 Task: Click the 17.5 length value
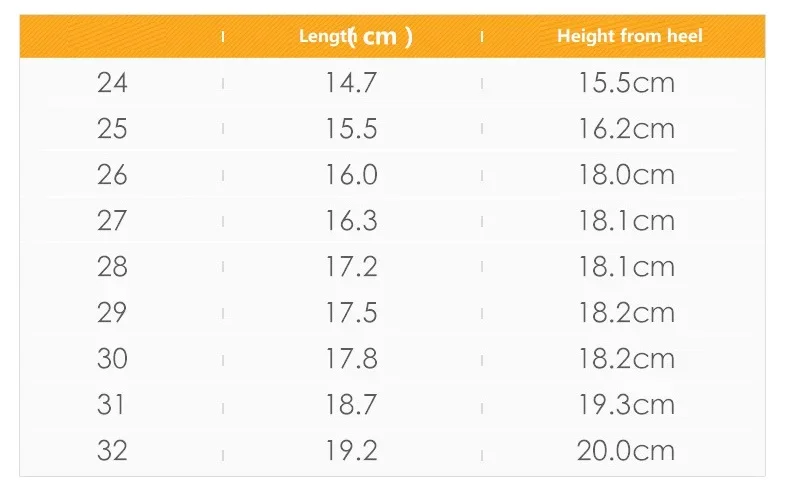[x=351, y=313]
